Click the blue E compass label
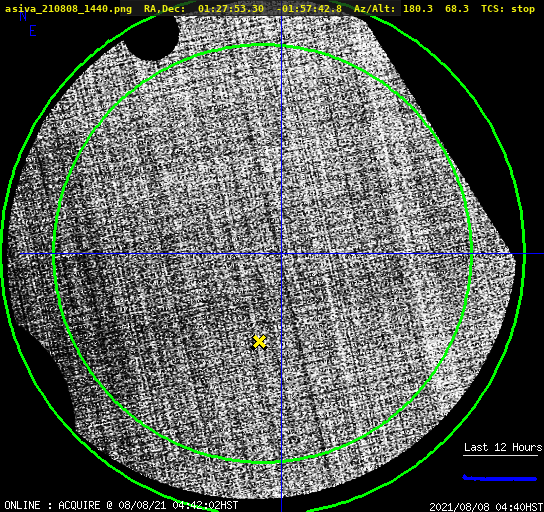 pyautogui.click(x=33, y=31)
